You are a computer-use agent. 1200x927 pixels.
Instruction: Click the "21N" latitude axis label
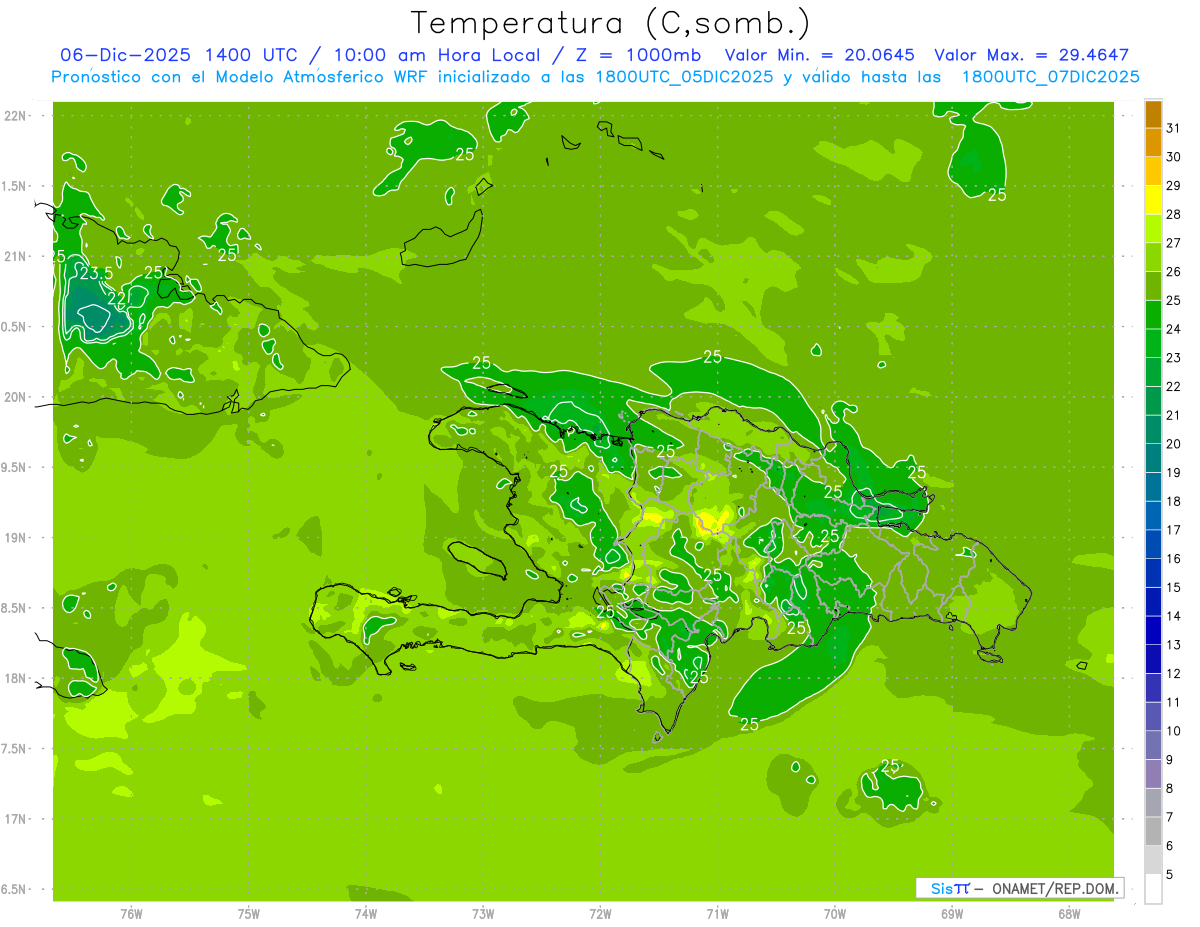click(15, 257)
